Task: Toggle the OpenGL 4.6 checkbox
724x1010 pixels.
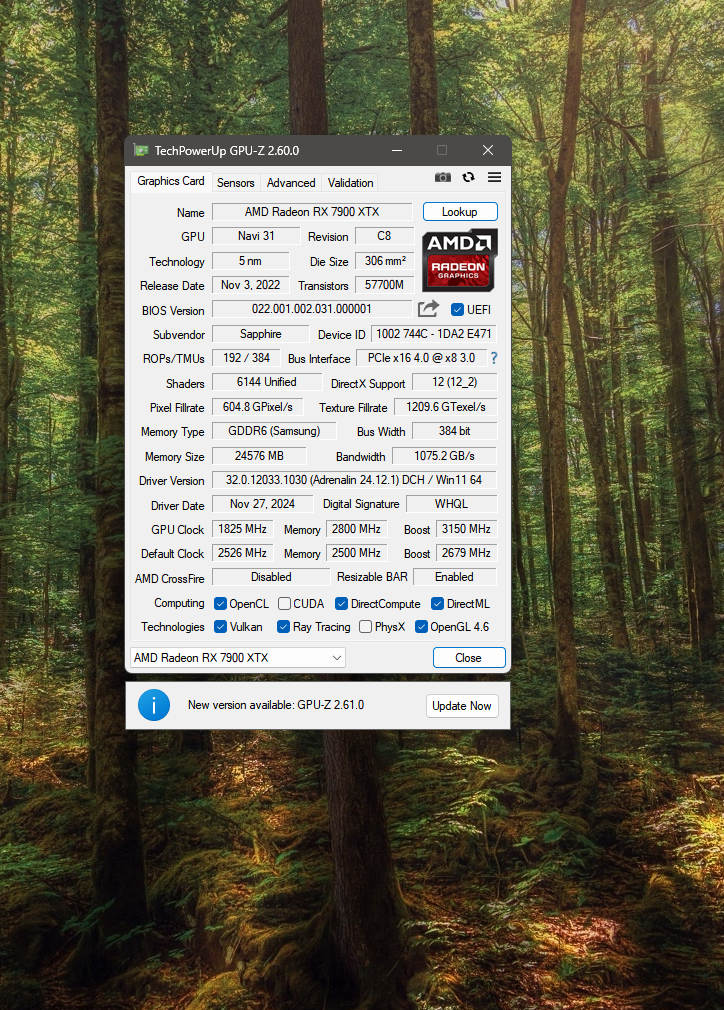Action: coord(421,627)
